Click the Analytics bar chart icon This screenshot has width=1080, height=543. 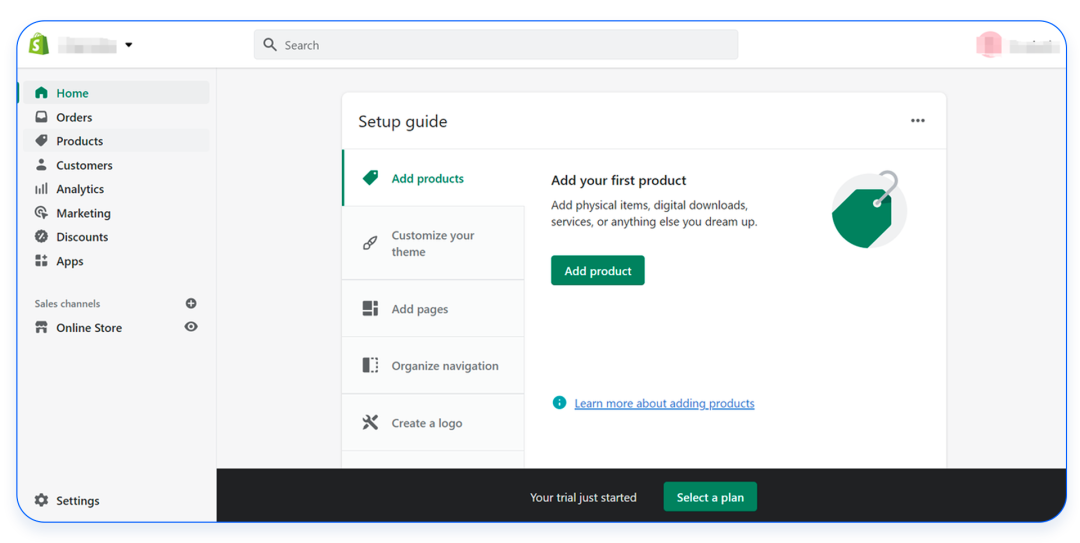[x=41, y=189]
